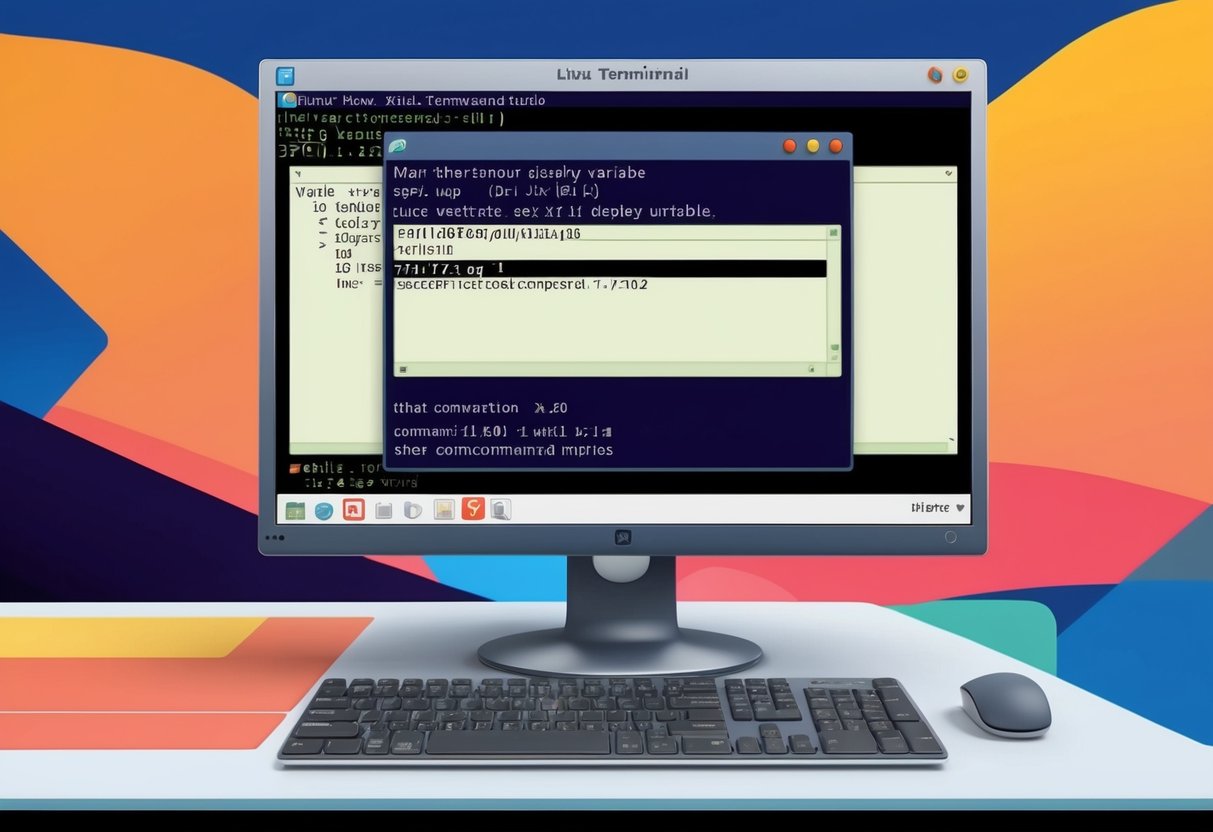This screenshot has width=1213, height=832.
Task: Click the yellow round button in main title bar
Action: 960,74
